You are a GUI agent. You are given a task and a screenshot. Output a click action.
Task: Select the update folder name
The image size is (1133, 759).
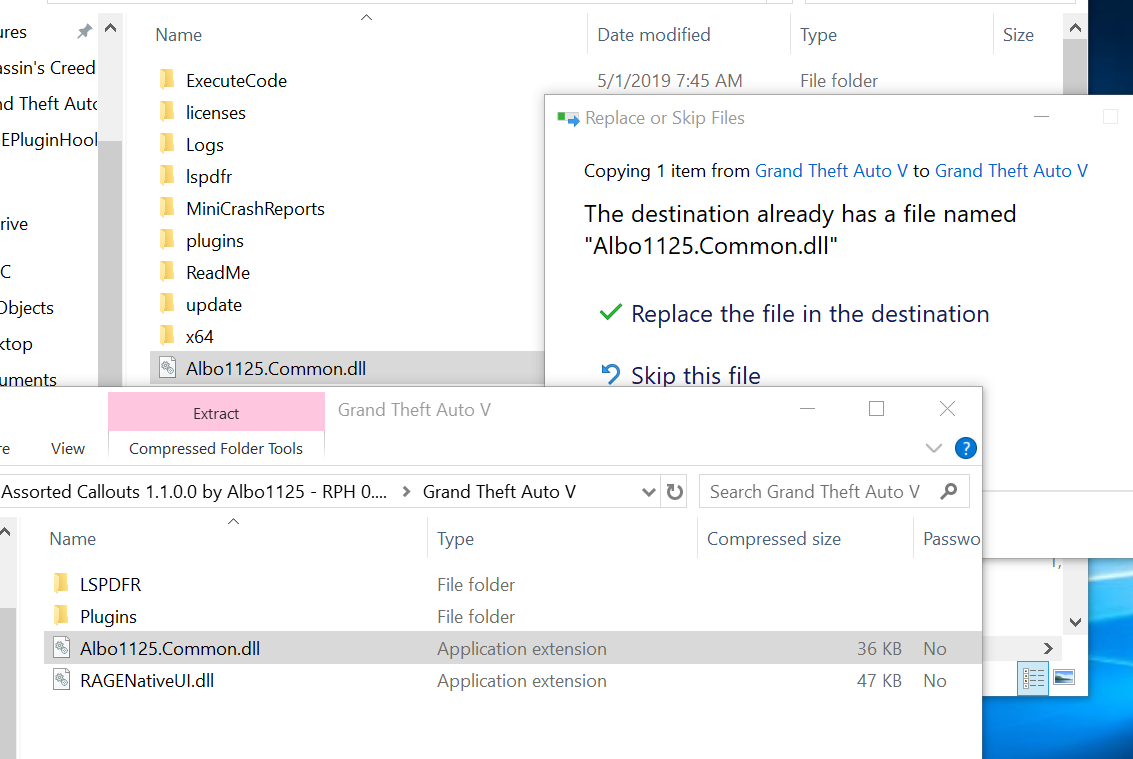(x=213, y=304)
